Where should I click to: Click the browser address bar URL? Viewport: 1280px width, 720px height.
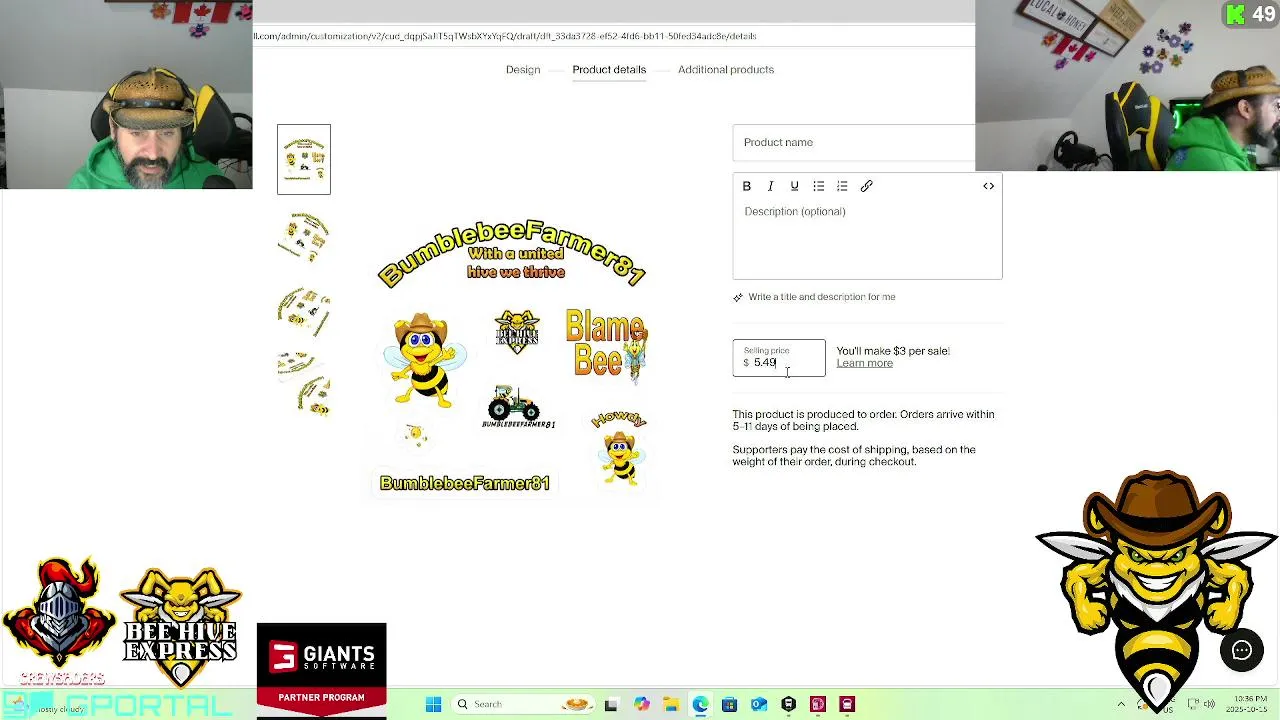click(x=505, y=36)
